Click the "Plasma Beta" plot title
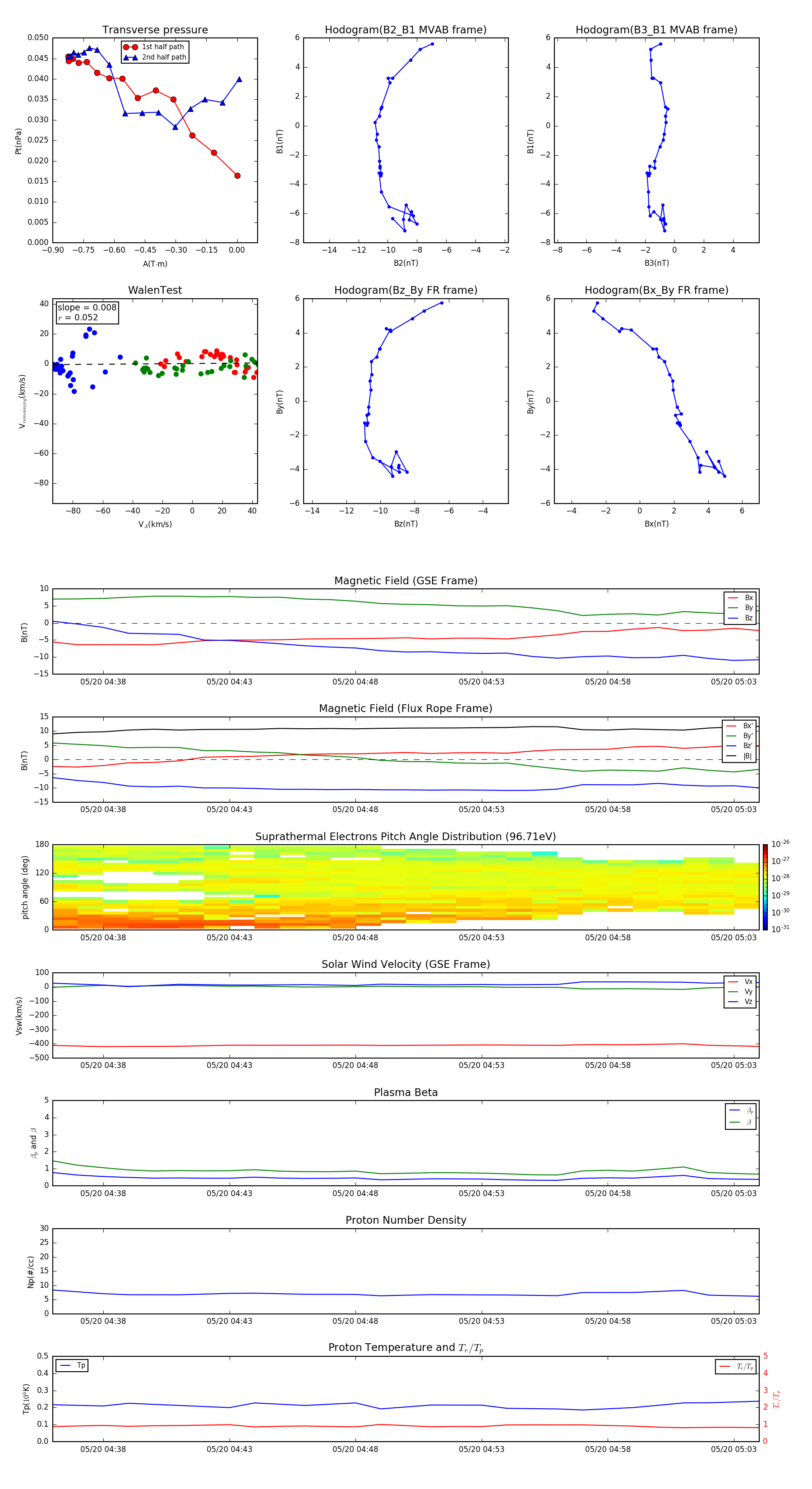This screenshot has height=1489, width=812. [x=406, y=1093]
